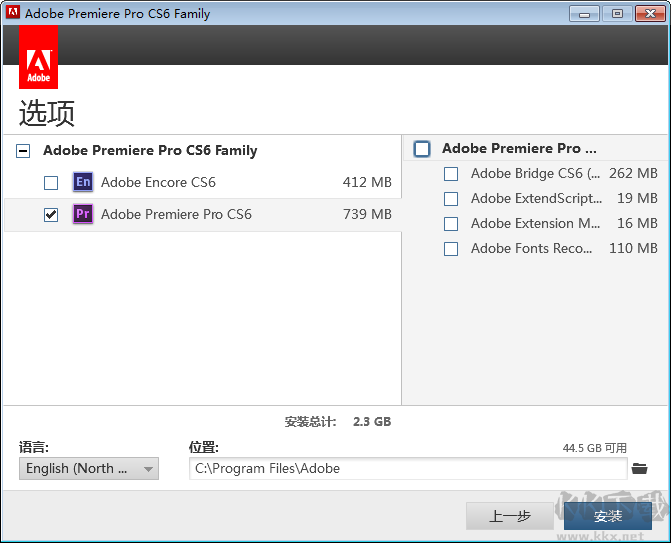The image size is (671, 543).
Task: Open the language dropdown showing English
Action: point(89,468)
